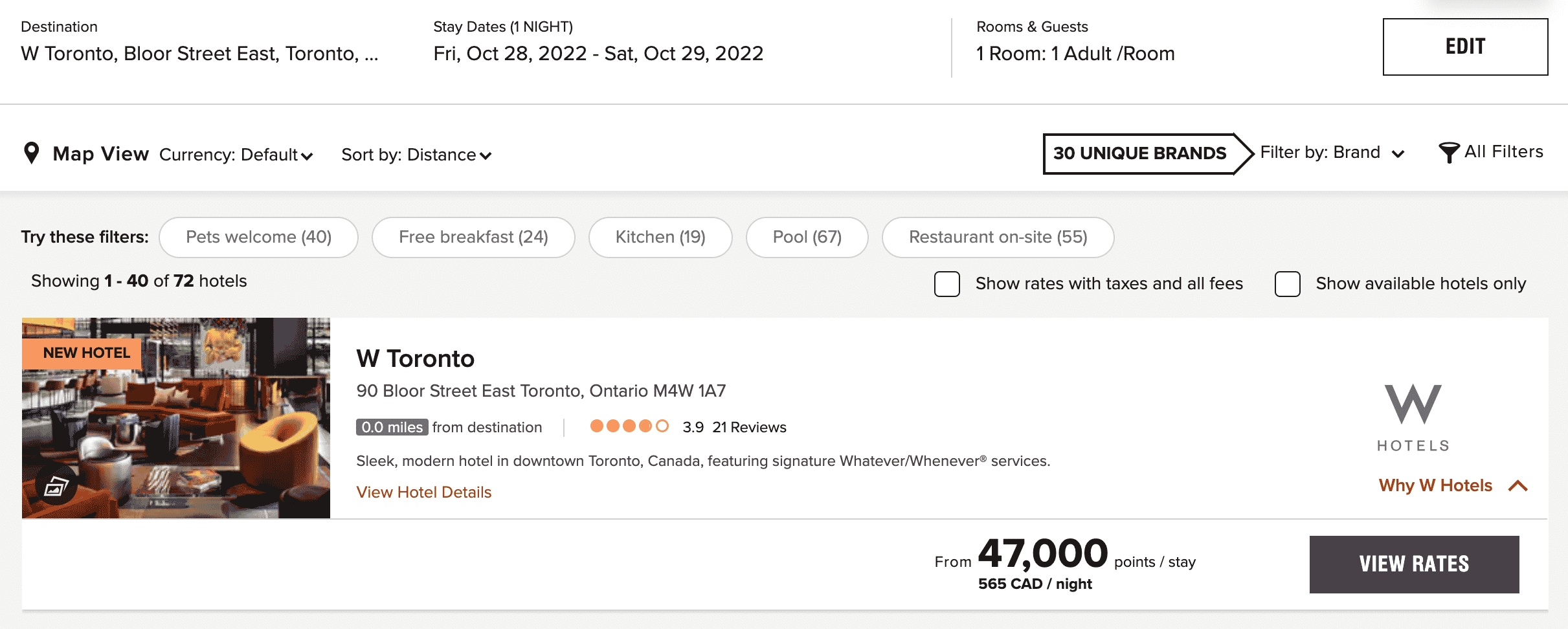This screenshot has width=1568, height=629.
Task: Expand the Filter by Brand dropdown
Action: 1332,153
